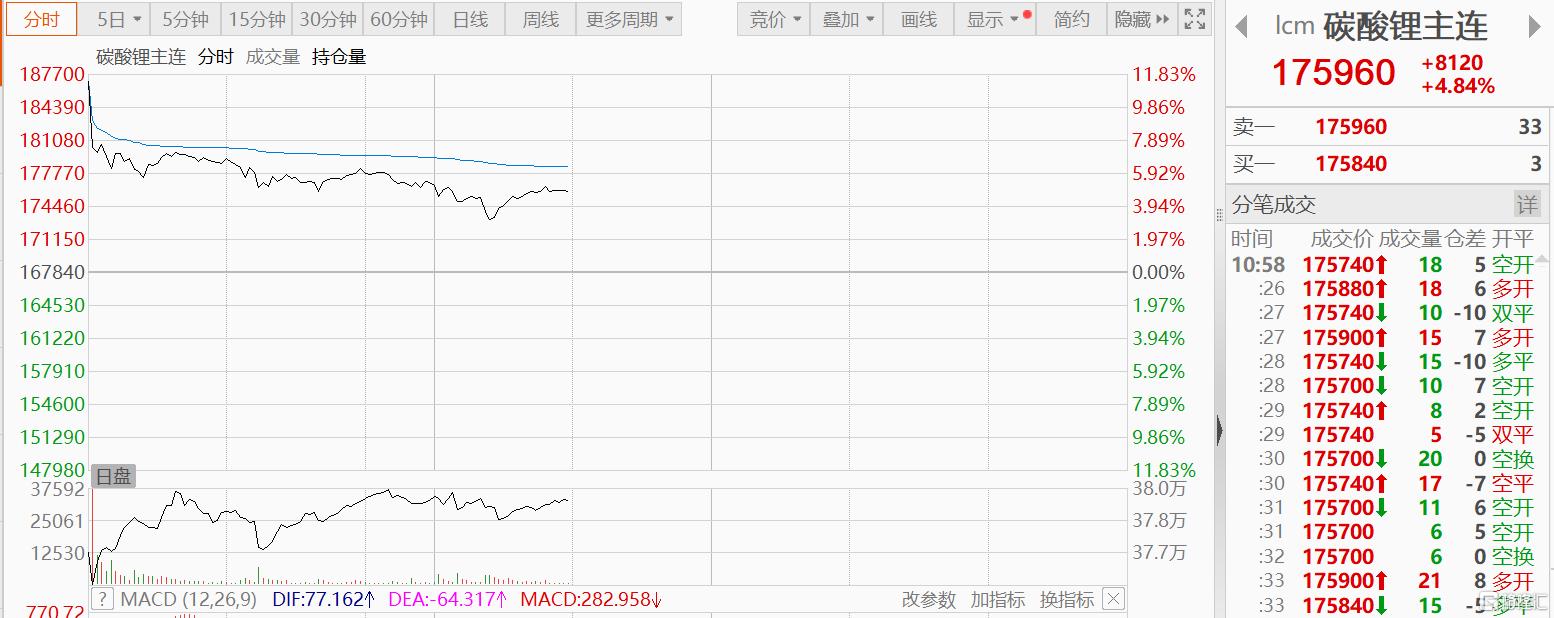Switch to 简约 simplified view

click(1072, 19)
